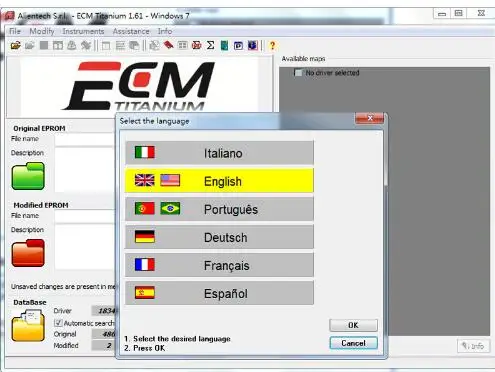
Task: Toggle the No driver selected checkbox
Action: pos(298,72)
